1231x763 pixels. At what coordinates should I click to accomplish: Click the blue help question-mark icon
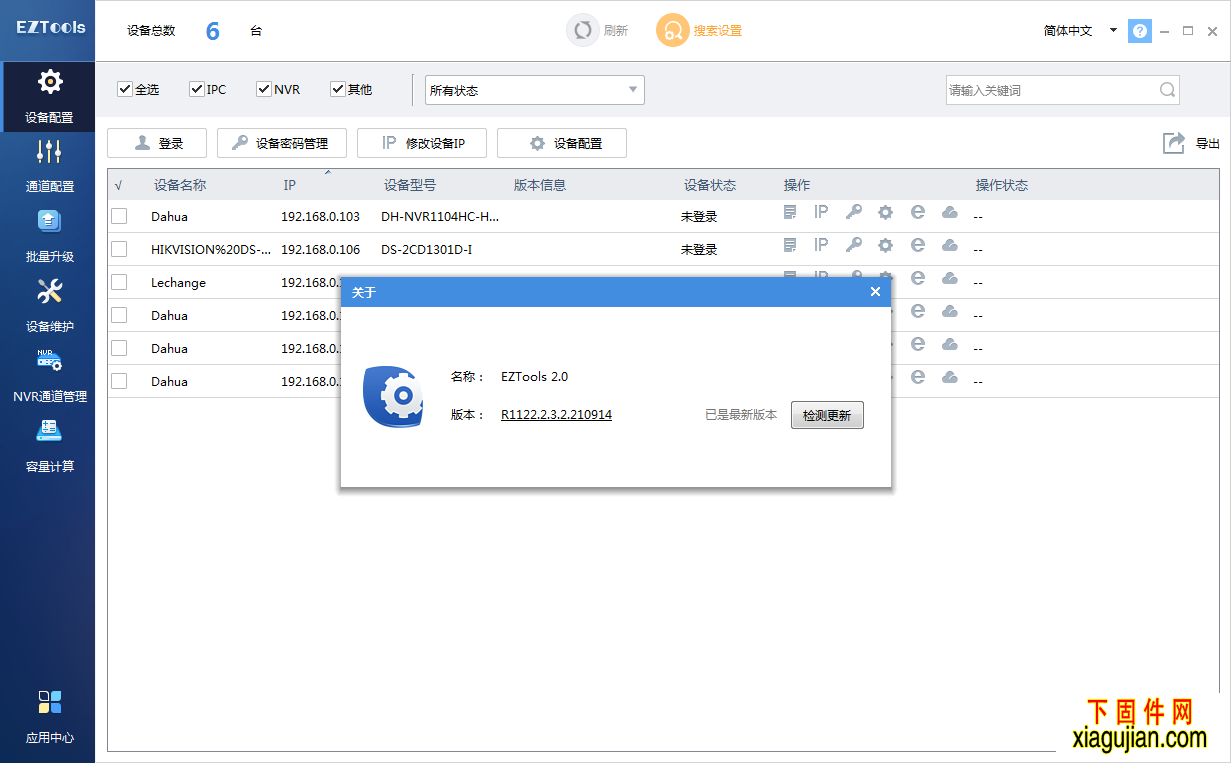[1139, 31]
